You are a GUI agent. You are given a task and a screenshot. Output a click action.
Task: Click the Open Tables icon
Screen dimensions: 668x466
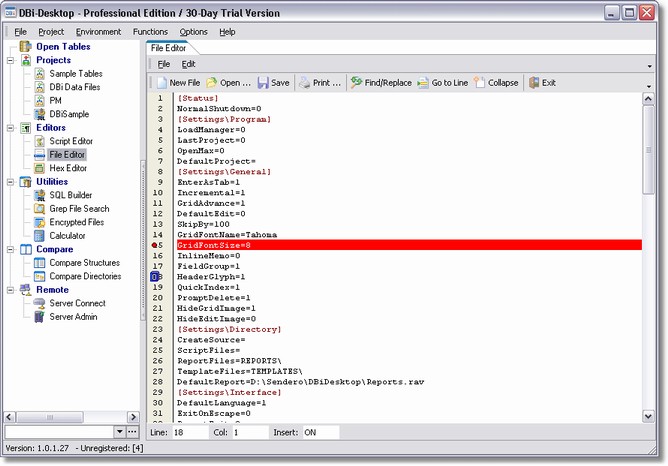(26, 46)
